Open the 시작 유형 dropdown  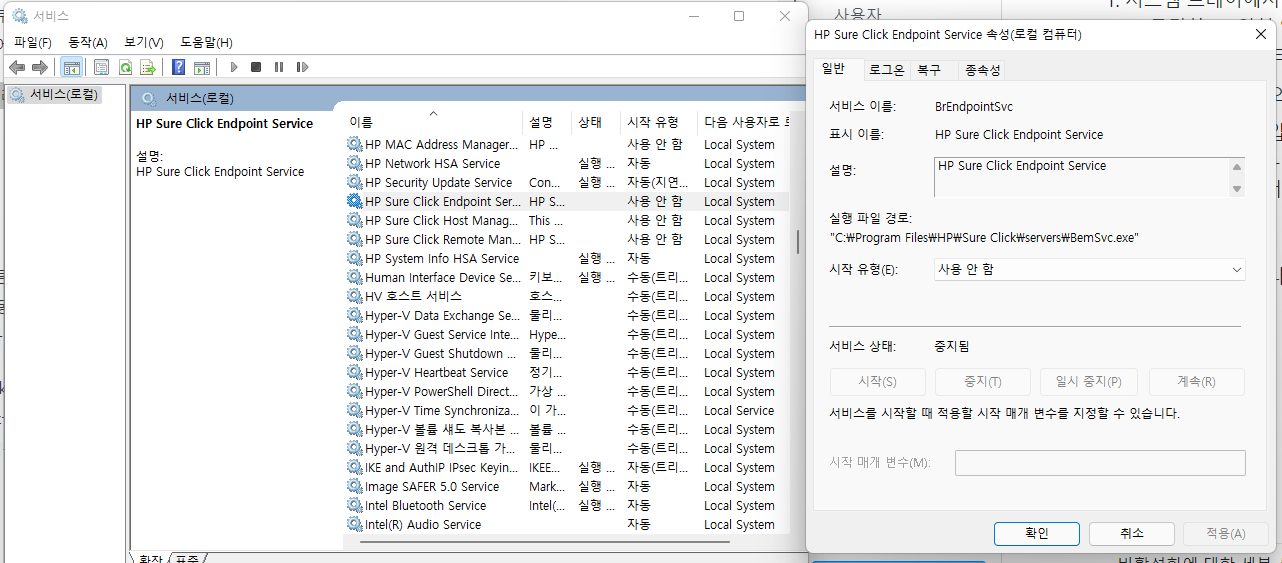click(x=1088, y=269)
